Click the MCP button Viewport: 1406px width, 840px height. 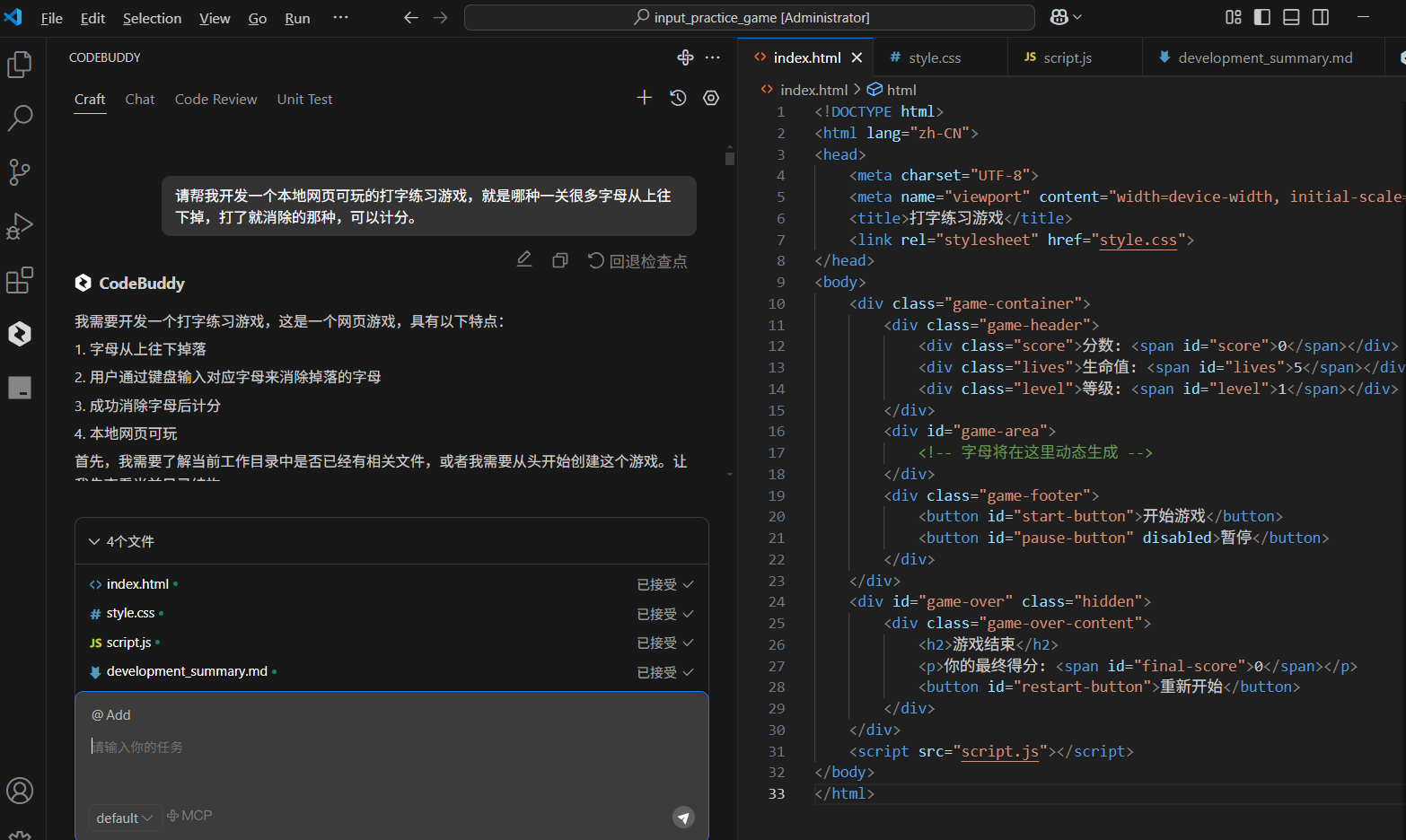[189, 816]
